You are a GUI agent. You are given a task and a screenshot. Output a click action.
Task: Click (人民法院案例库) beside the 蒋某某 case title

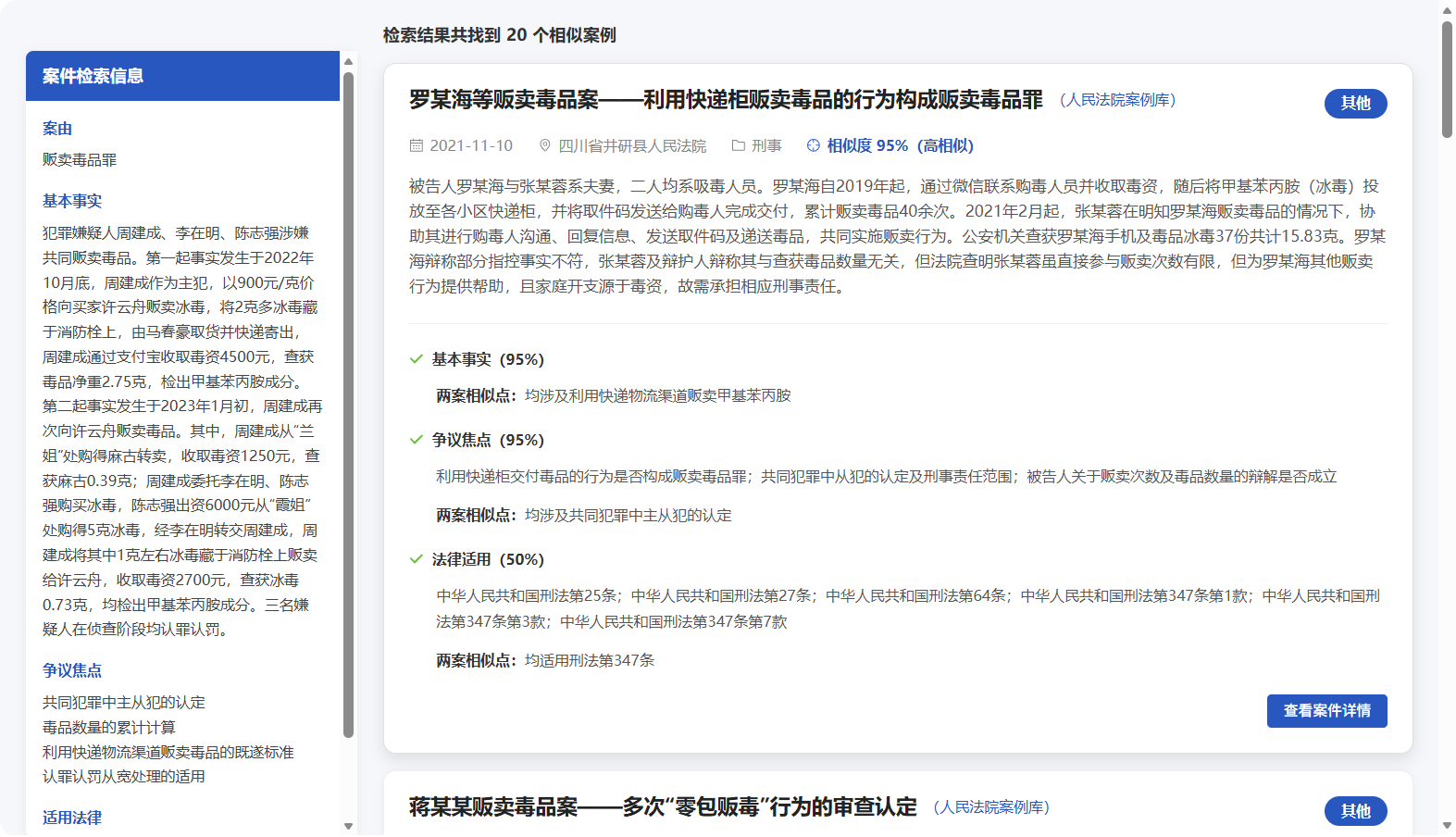[x=991, y=807]
